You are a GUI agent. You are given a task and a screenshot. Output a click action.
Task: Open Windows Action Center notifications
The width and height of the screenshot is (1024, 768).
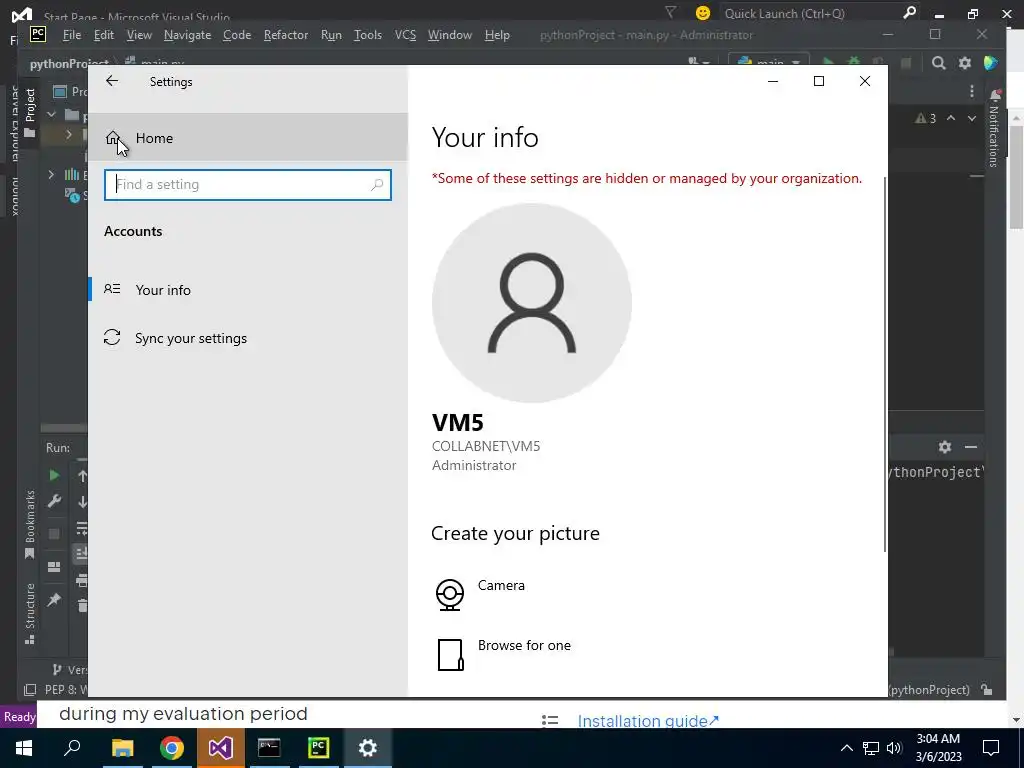click(x=991, y=748)
